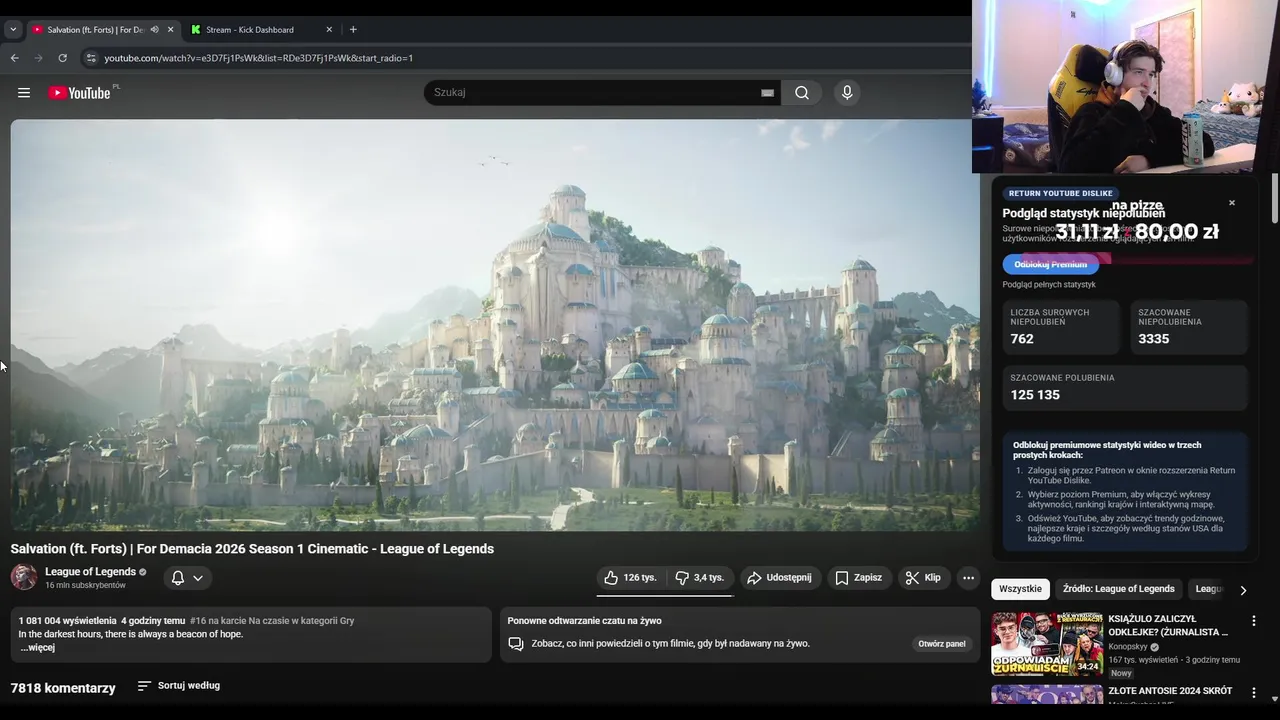Close the Return YouTube Dislike panel
Screen dimensions: 1280x720
coord(1232,203)
